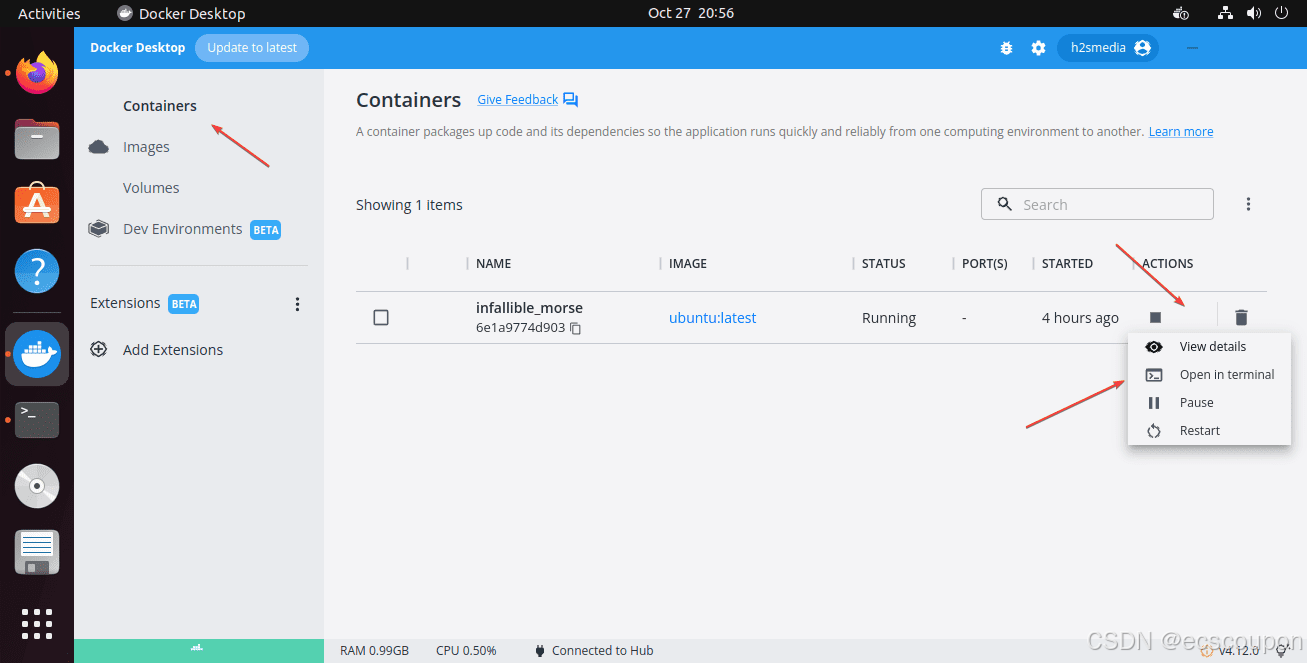Open Terminal from the Ubuntu dock

coord(37,420)
